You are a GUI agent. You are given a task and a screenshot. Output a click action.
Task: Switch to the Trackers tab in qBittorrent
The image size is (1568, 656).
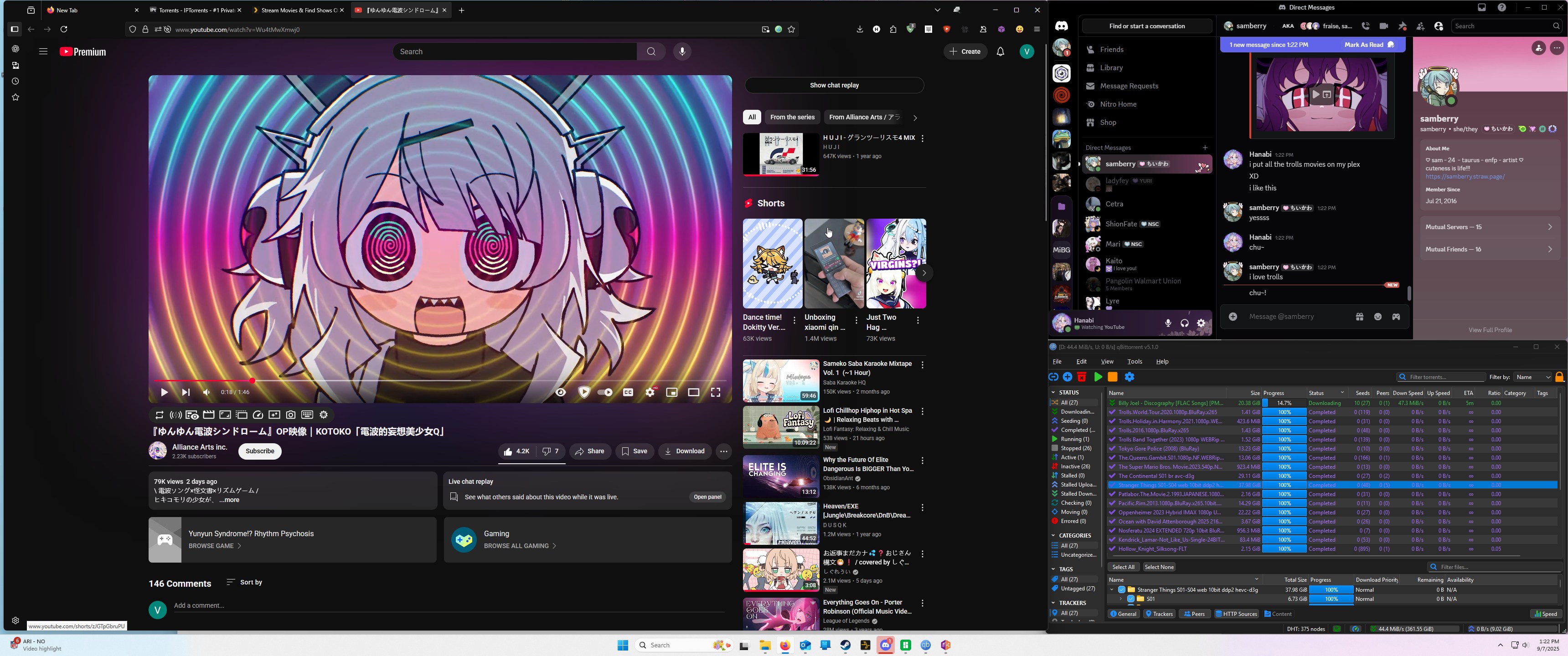coord(1159,614)
